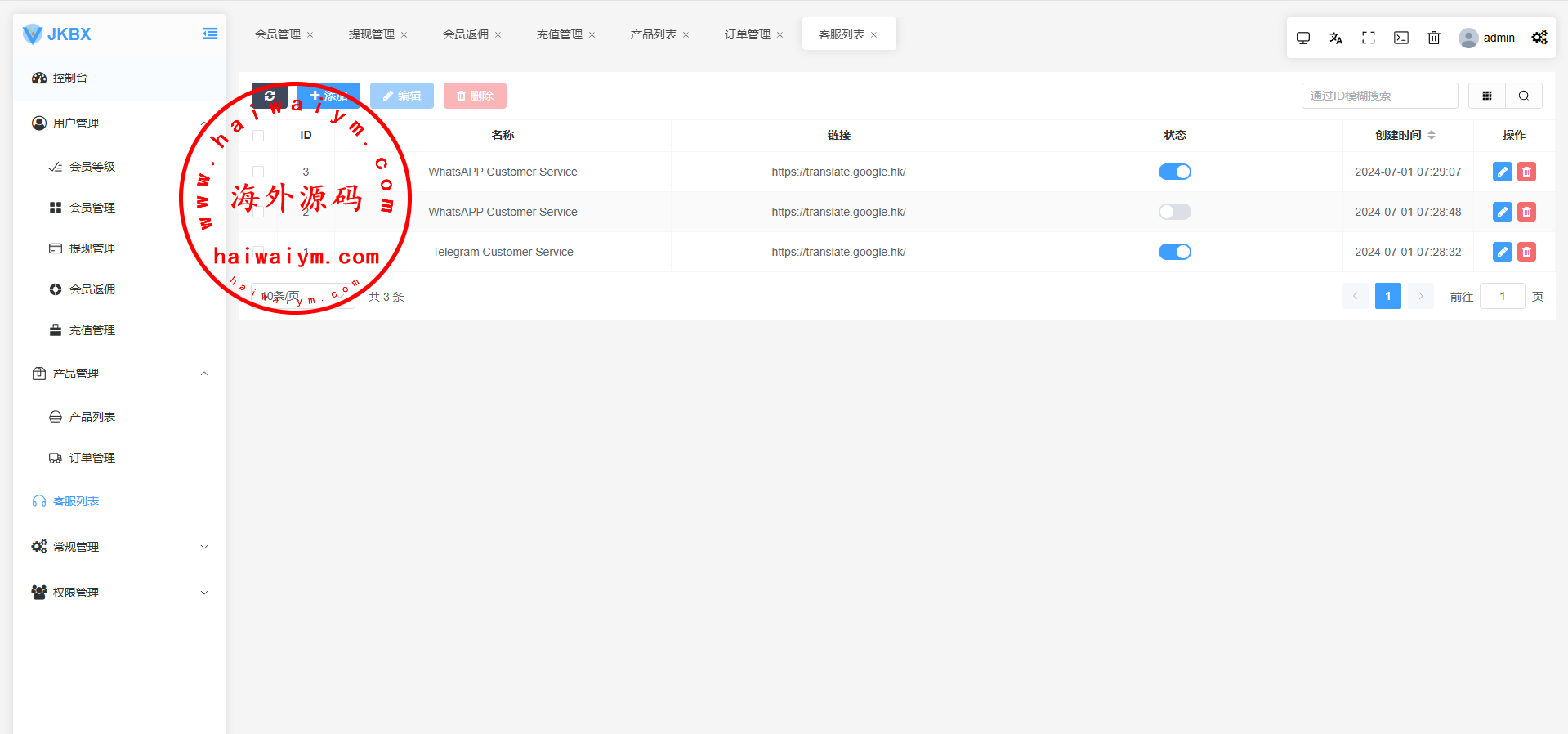Open 提现管理 in the sidebar
The image size is (1568, 734).
coord(92,248)
